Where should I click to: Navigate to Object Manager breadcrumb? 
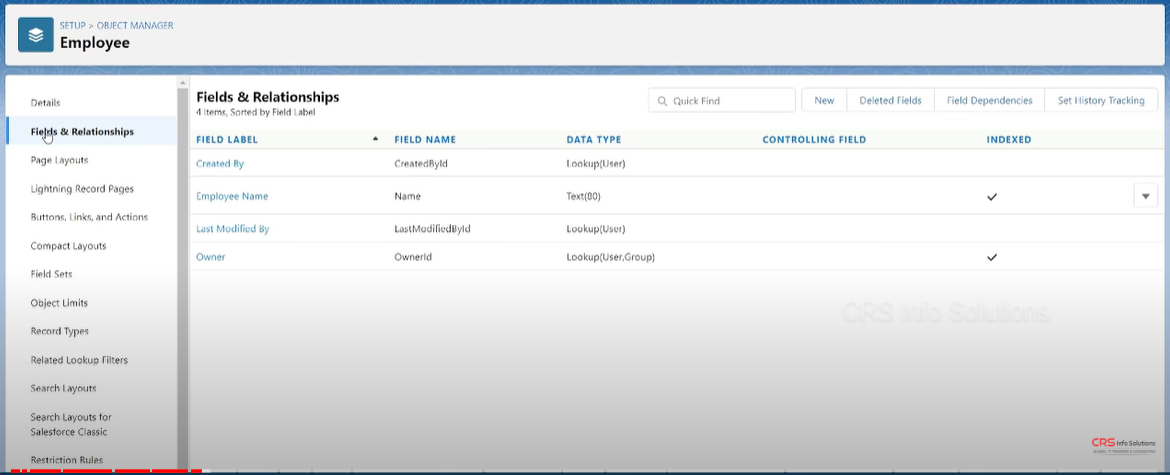(135, 25)
